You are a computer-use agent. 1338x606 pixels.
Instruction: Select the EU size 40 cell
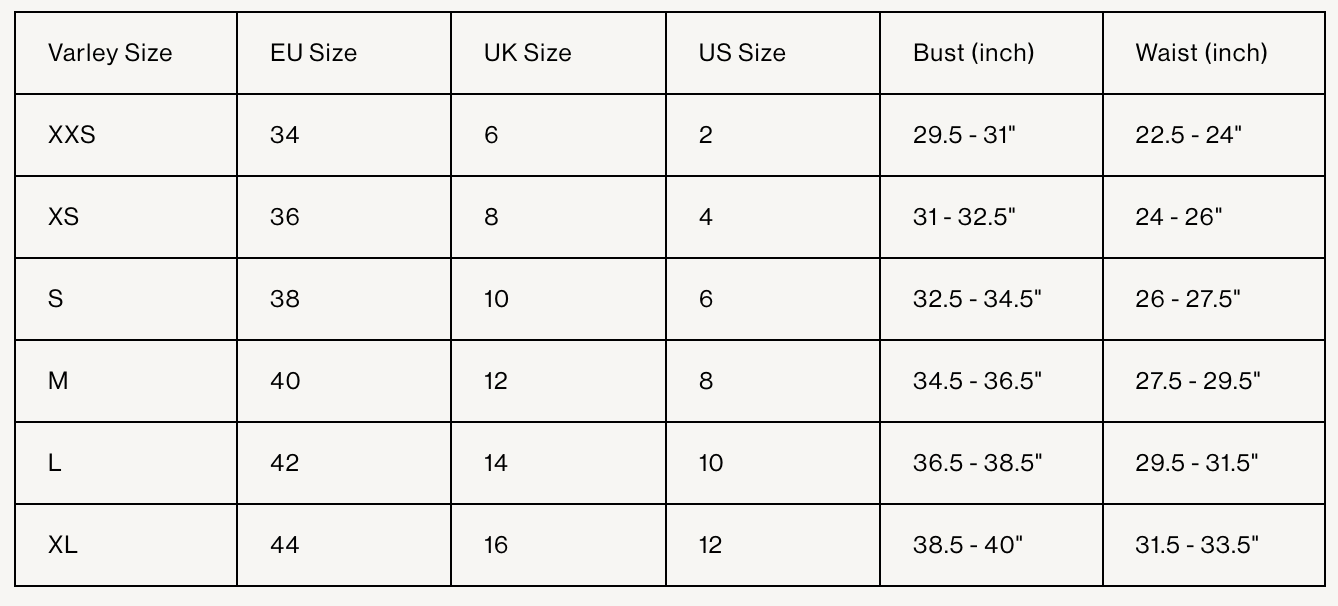point(285,381)
